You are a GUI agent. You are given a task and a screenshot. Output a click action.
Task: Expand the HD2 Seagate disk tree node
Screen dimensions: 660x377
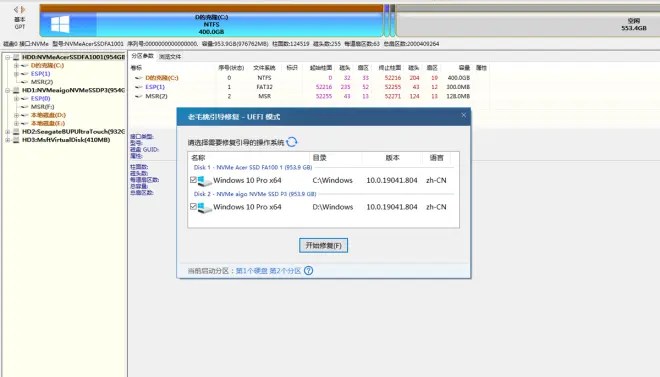(7, 132)
